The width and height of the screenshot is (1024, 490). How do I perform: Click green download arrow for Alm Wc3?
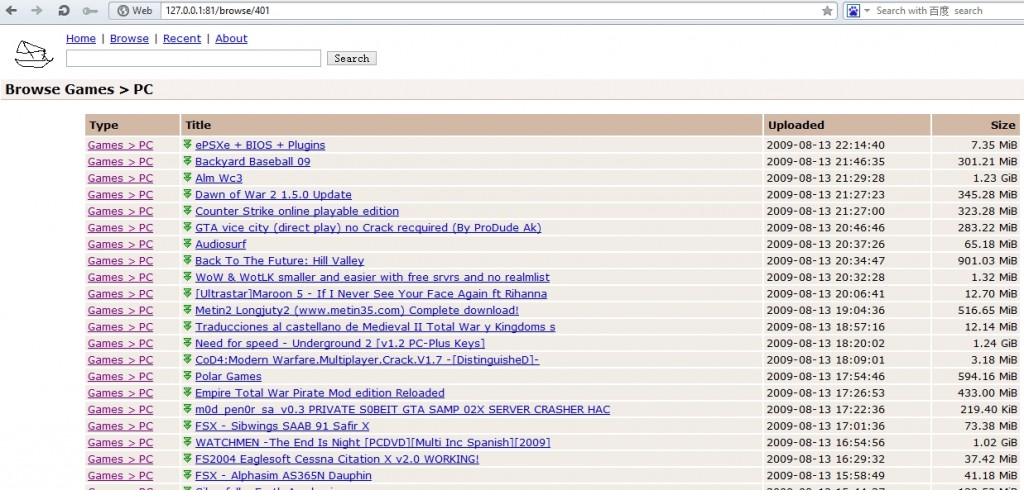click(187, 177)
